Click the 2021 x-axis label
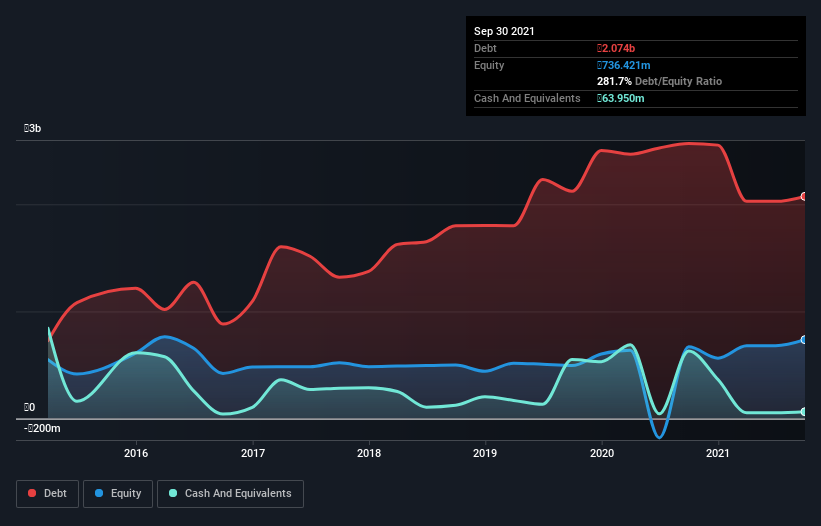This screenshot has width=821, height=526. (x=718, y=453)
